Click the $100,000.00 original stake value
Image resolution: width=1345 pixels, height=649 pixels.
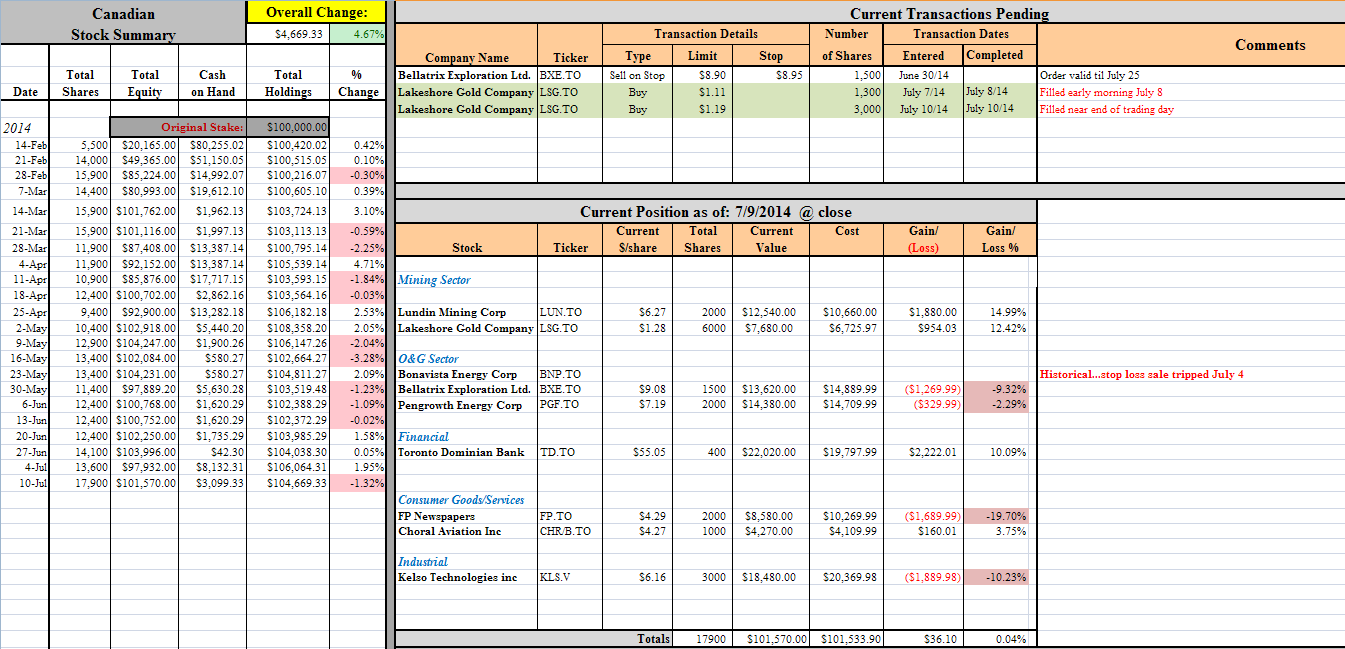[x=287, y=127]
